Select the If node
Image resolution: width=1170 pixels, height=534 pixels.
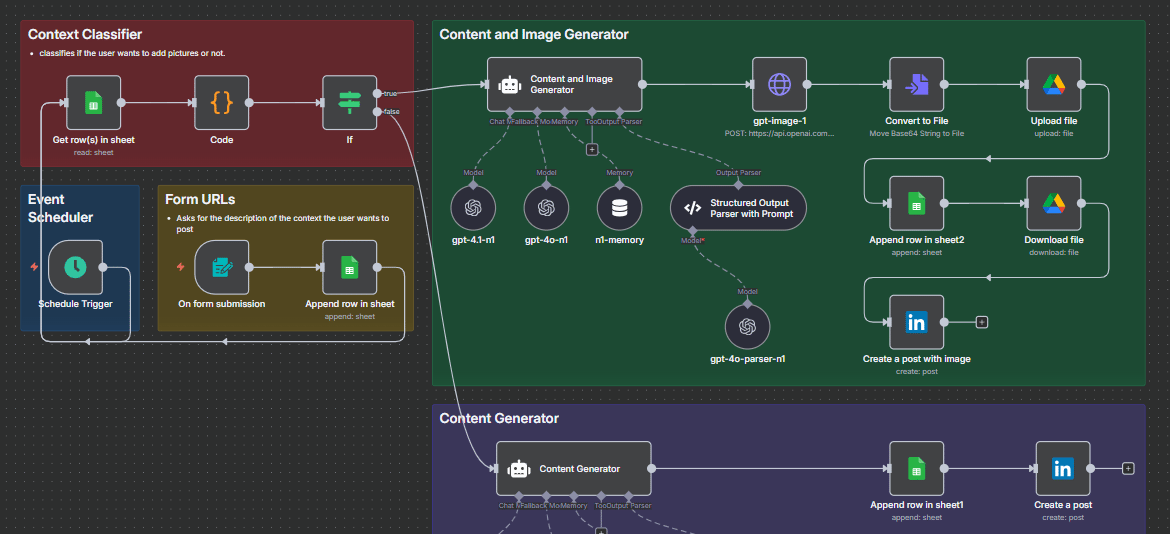click(x=349, y=102)
